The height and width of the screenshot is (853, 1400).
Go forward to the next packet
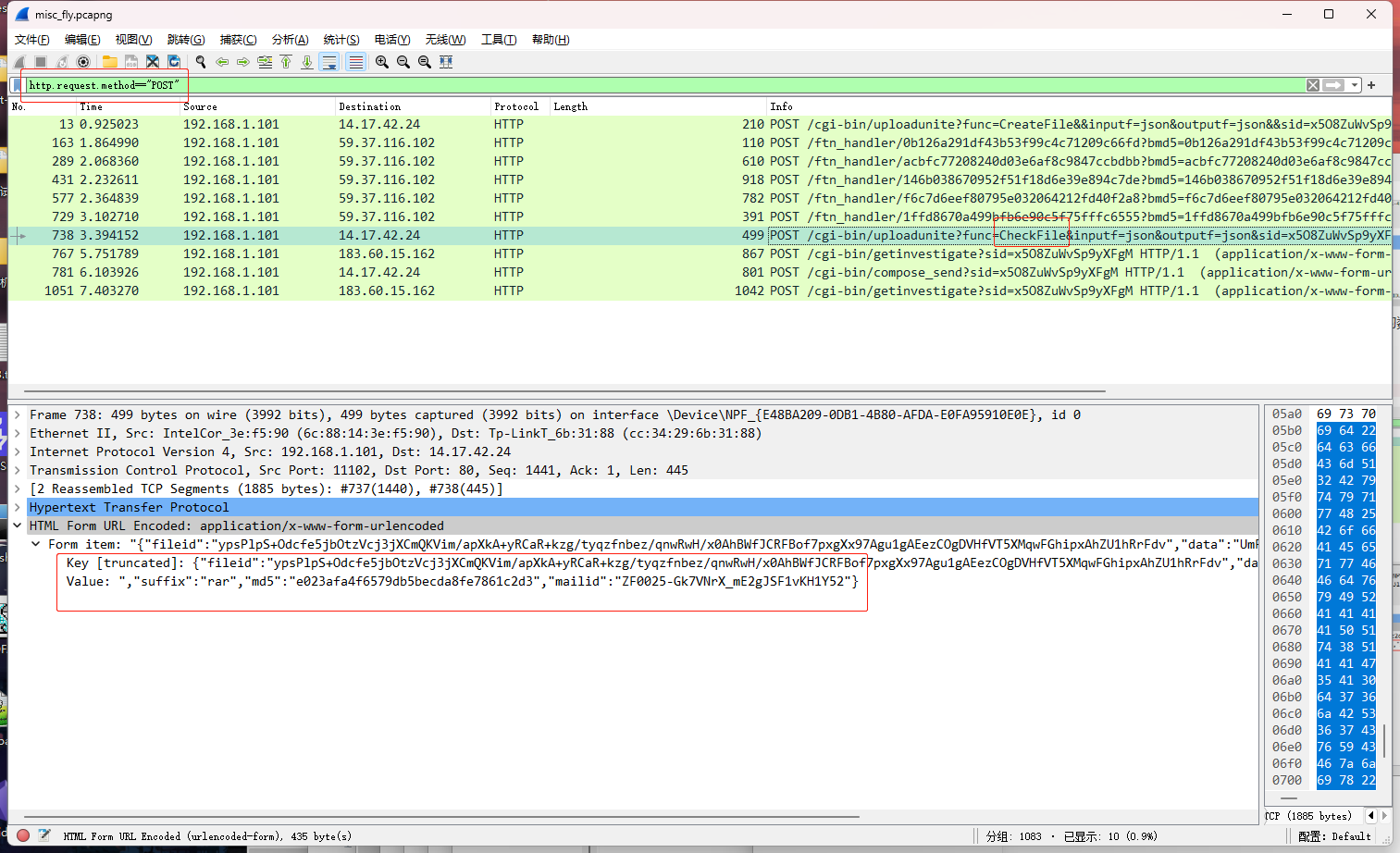(x=243, y=62)
